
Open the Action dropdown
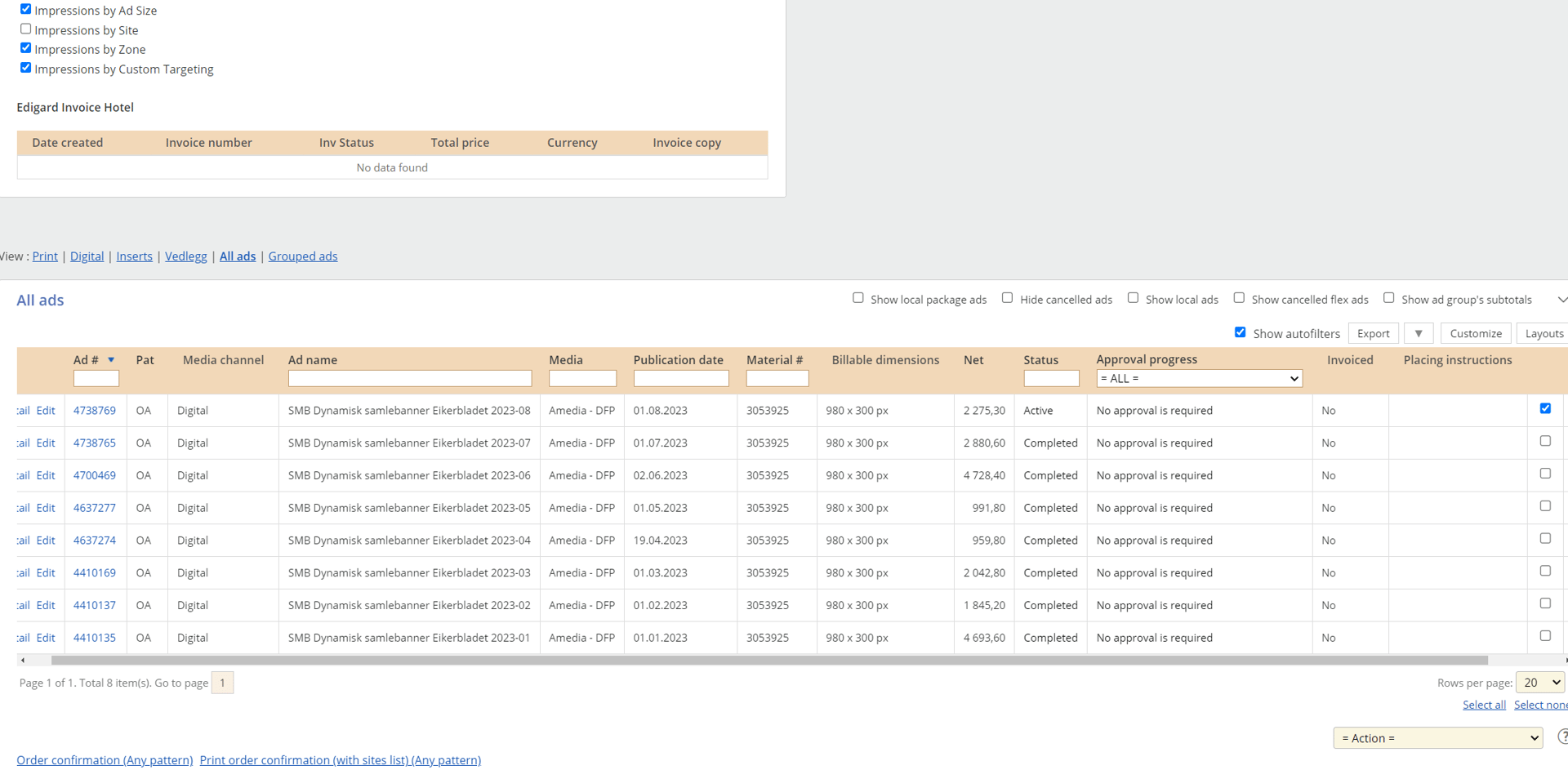(x=1437, y=738)
